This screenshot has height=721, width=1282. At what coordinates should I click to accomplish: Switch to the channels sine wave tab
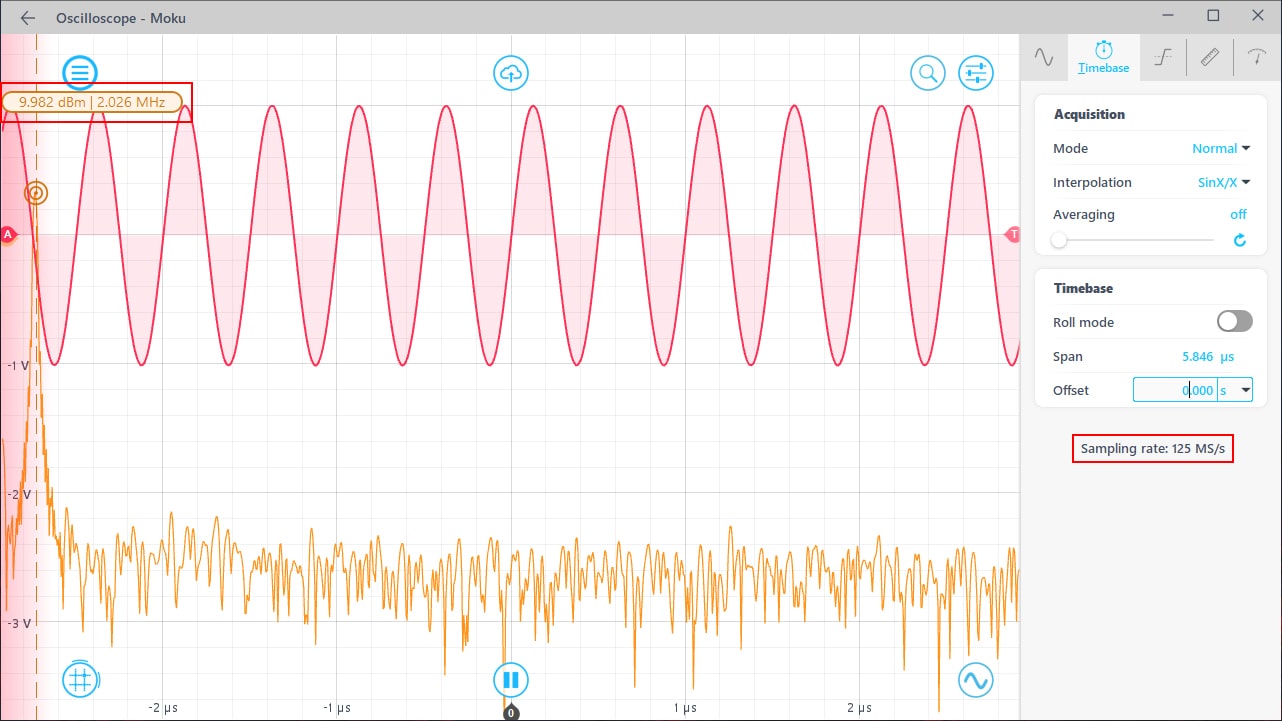(x=1044, y=57)
